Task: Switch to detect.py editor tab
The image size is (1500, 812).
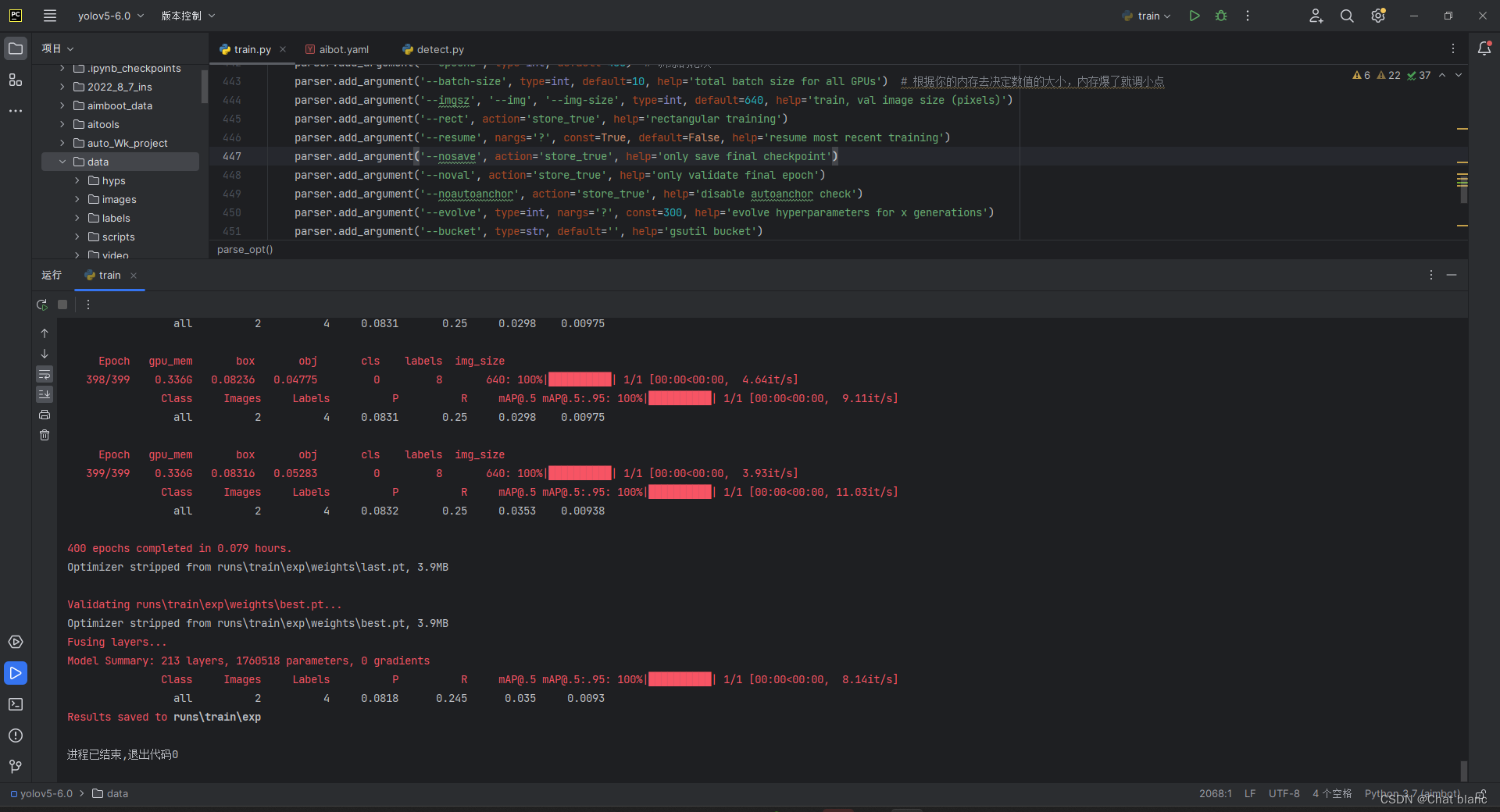Action: 433,49
